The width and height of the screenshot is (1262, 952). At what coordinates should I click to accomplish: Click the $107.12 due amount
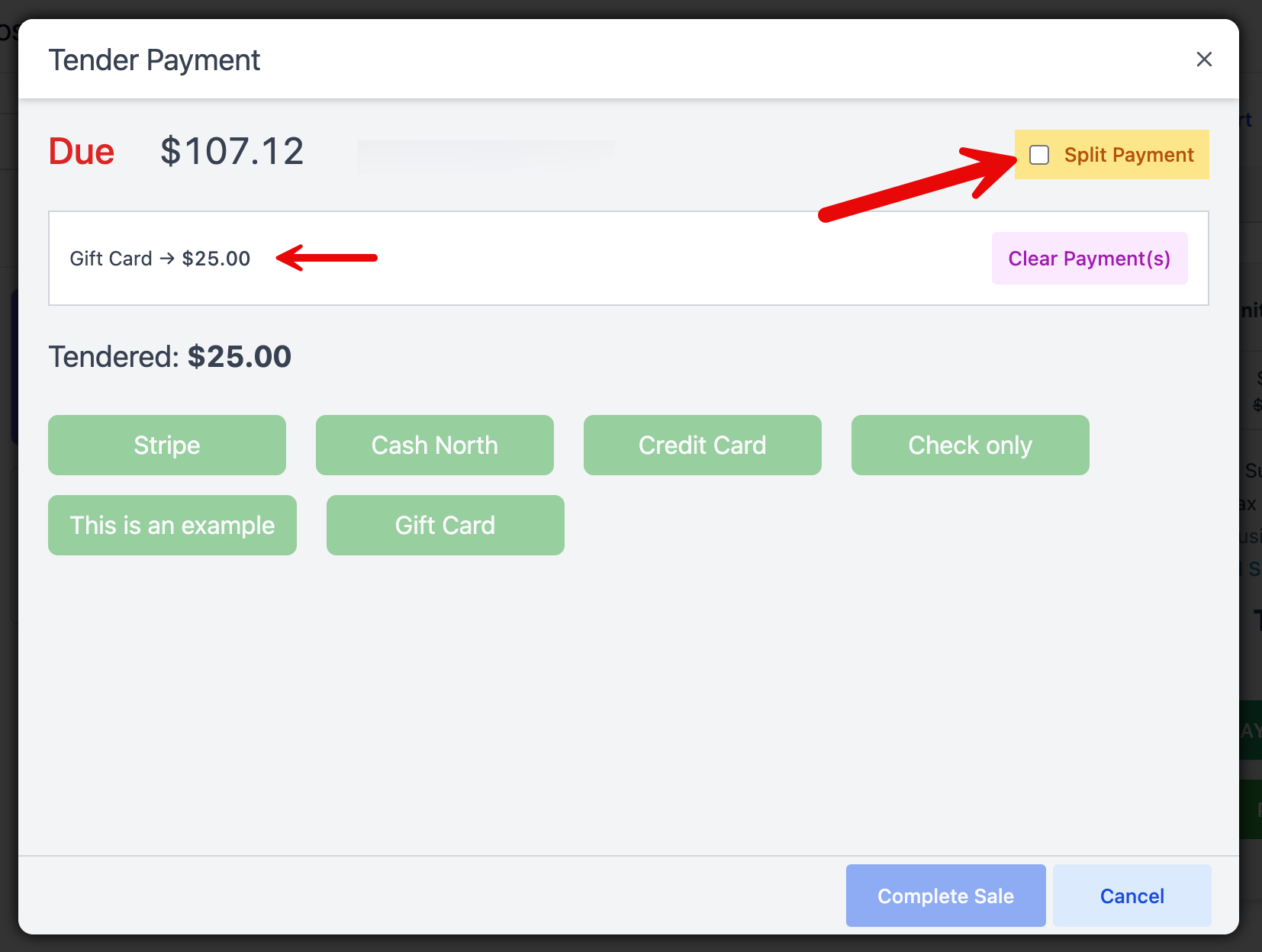232,151
